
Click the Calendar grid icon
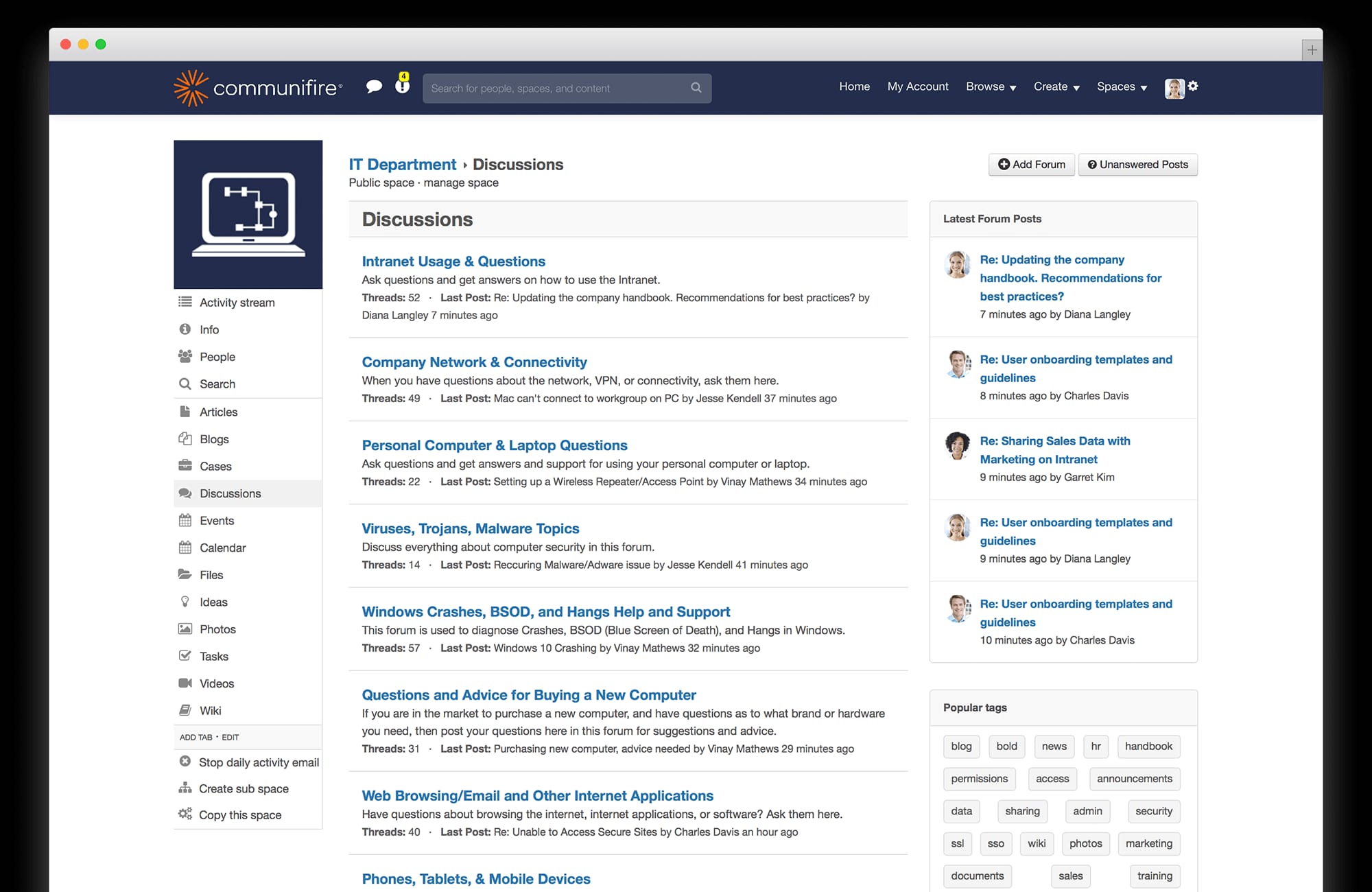[x=185, y=548]
